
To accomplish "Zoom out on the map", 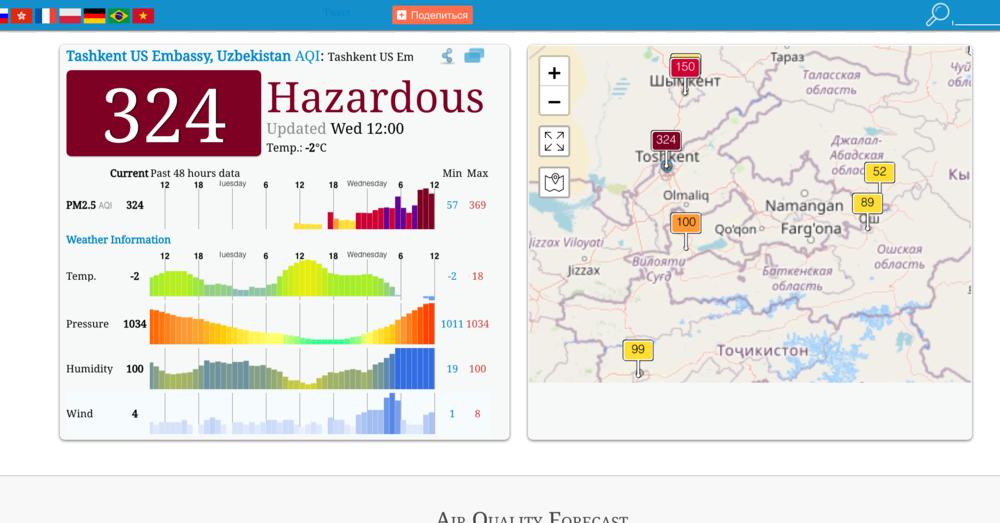I will point(554,102).
